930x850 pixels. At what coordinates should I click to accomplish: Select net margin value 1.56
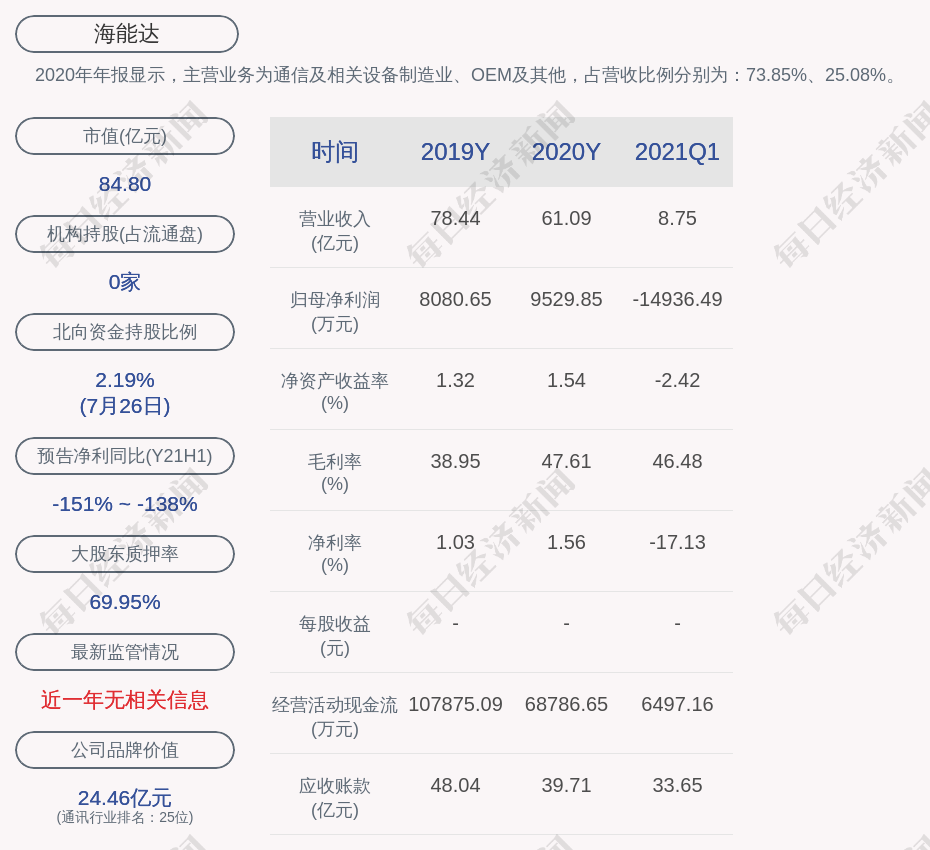566,542
